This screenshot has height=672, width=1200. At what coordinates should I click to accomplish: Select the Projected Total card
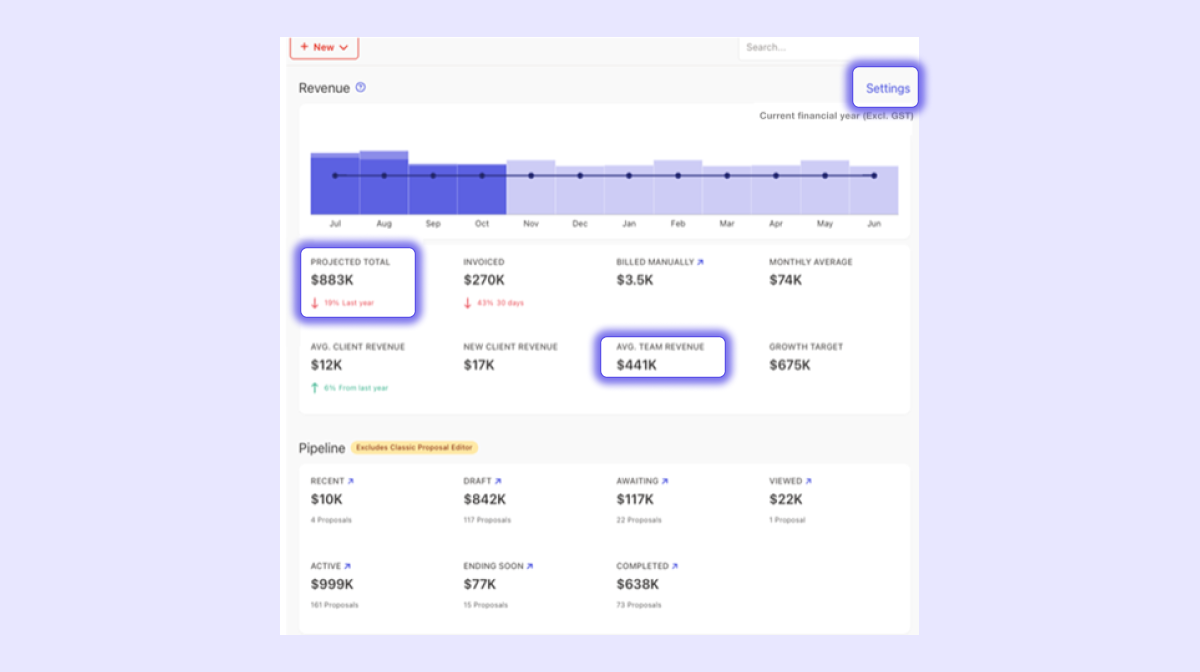pos(358,283)
